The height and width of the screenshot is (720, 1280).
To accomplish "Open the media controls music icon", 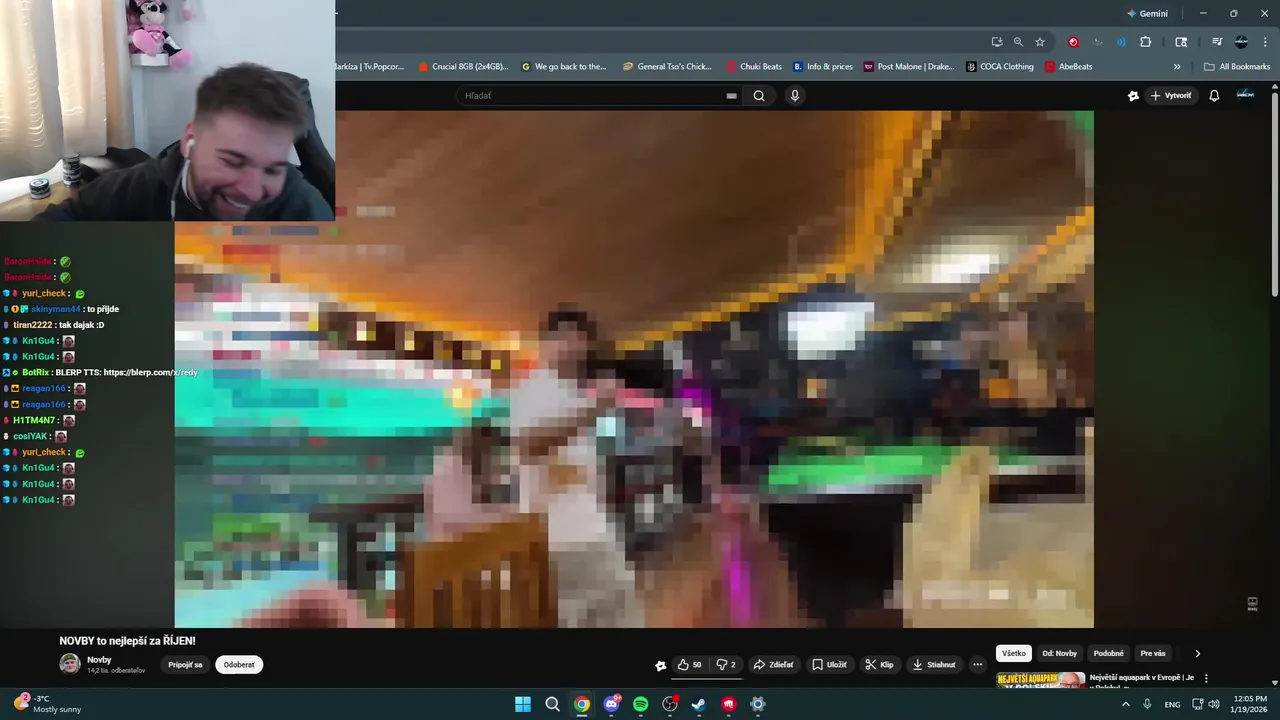I will coord(1217,42).
